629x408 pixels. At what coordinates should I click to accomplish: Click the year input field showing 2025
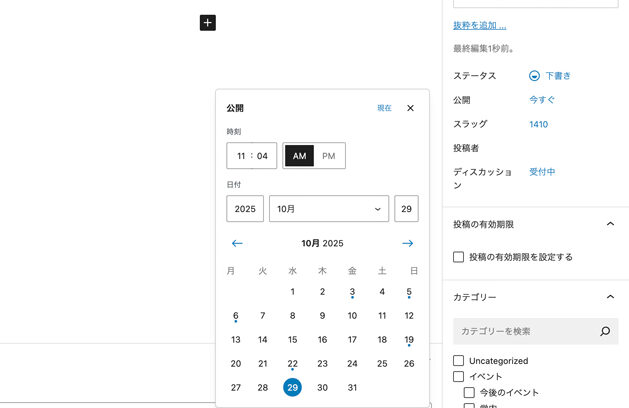point(245,209)
